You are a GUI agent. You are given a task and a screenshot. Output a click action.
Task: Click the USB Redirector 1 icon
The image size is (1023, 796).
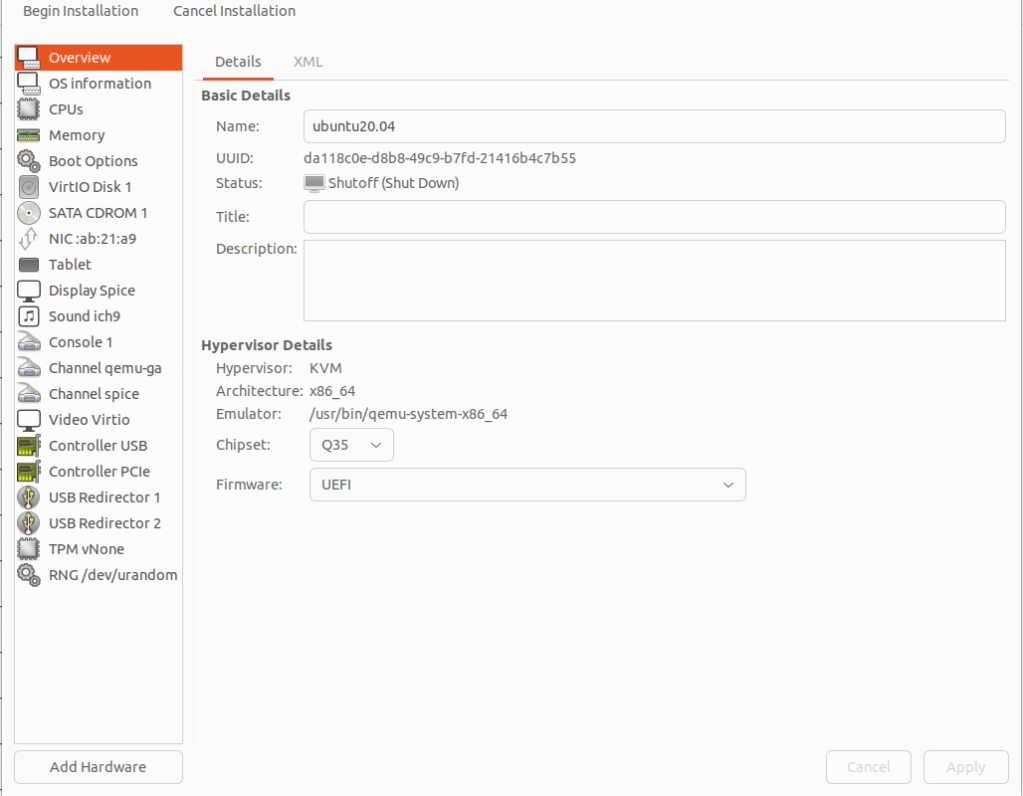(x=29, y=497)
